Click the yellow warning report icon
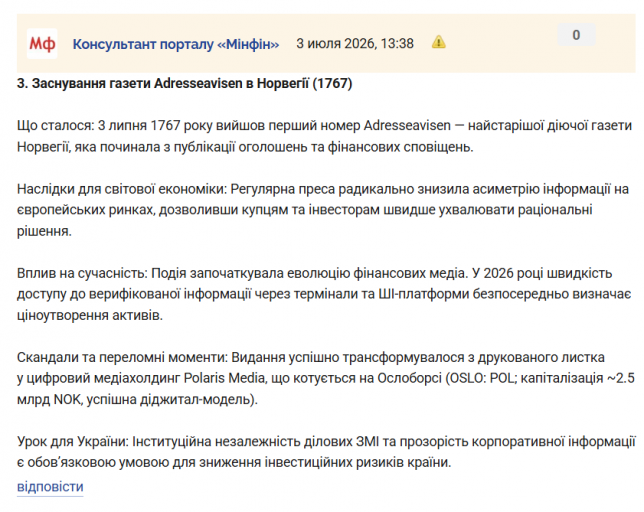Image resolution: width=644 pixels, height=512 pixels. [439, 42]
